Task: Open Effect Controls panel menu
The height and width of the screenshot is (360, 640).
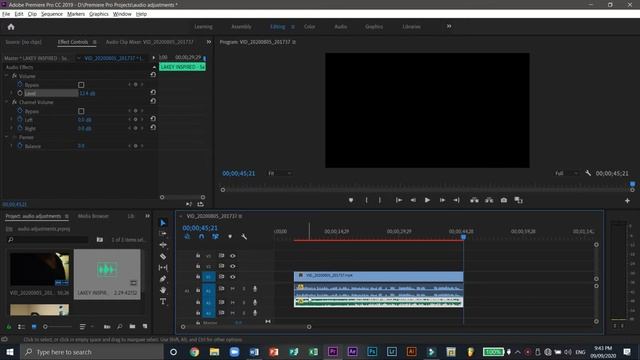Action: pyautogui.click(x=95, y=42)
